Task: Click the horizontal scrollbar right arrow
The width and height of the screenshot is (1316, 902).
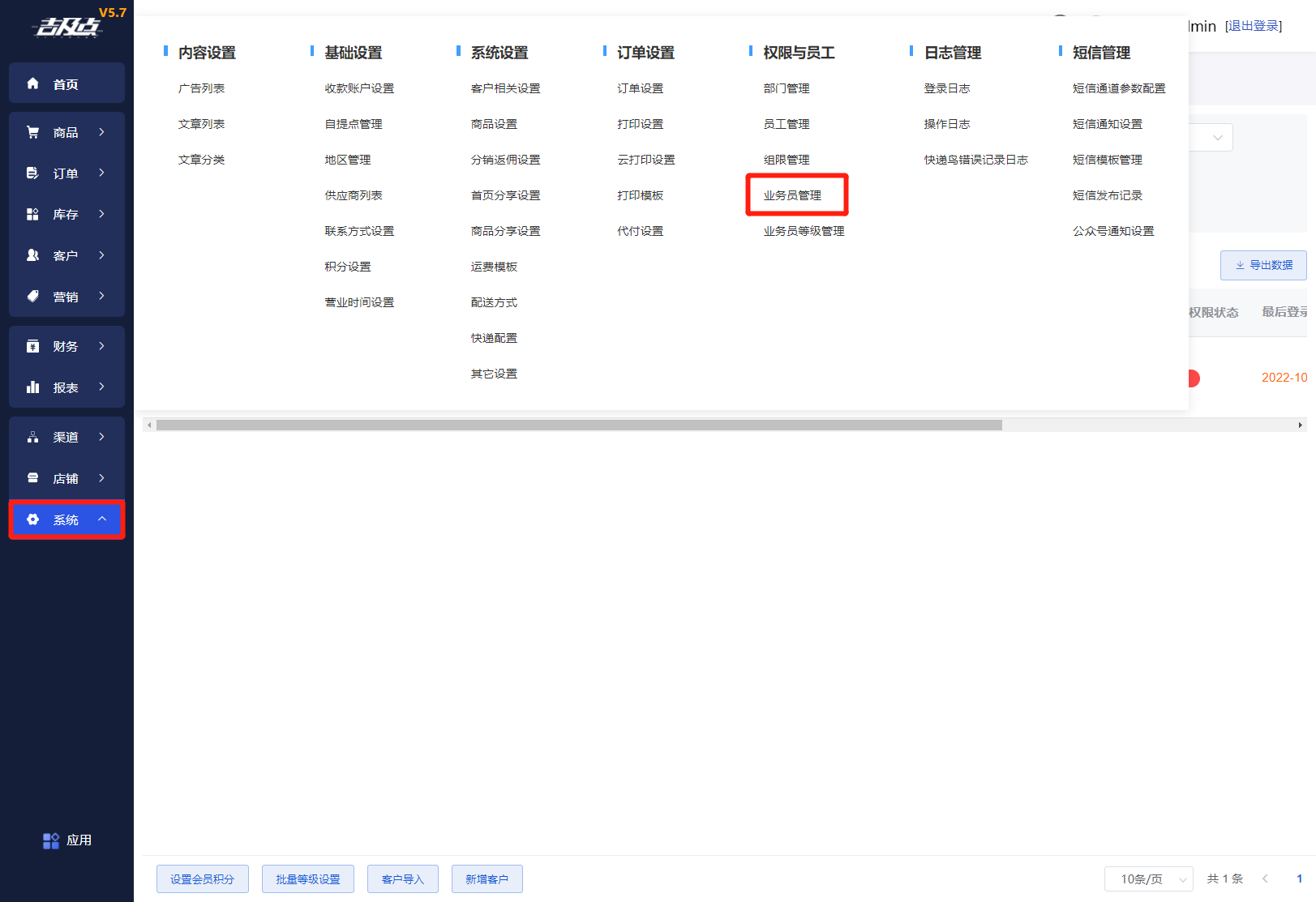Action: 1300,425
